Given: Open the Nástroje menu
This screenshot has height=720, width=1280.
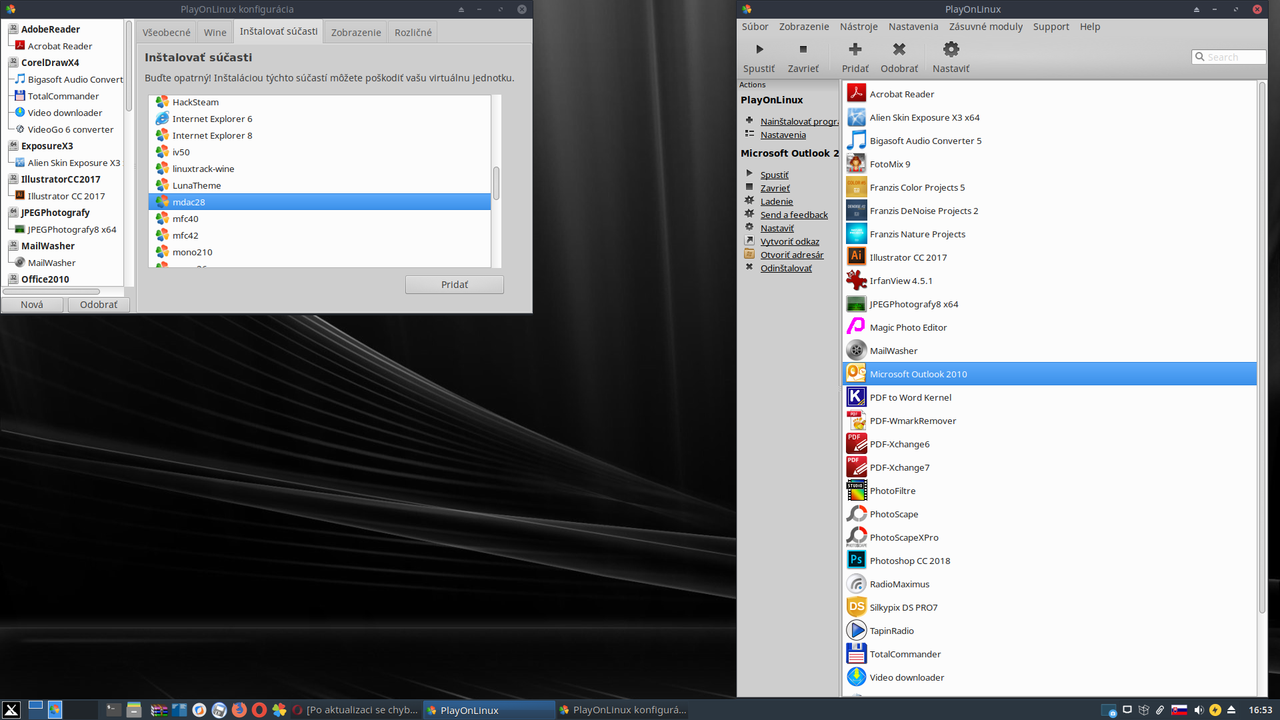Looking at the screenshot, I should point(858,27).
